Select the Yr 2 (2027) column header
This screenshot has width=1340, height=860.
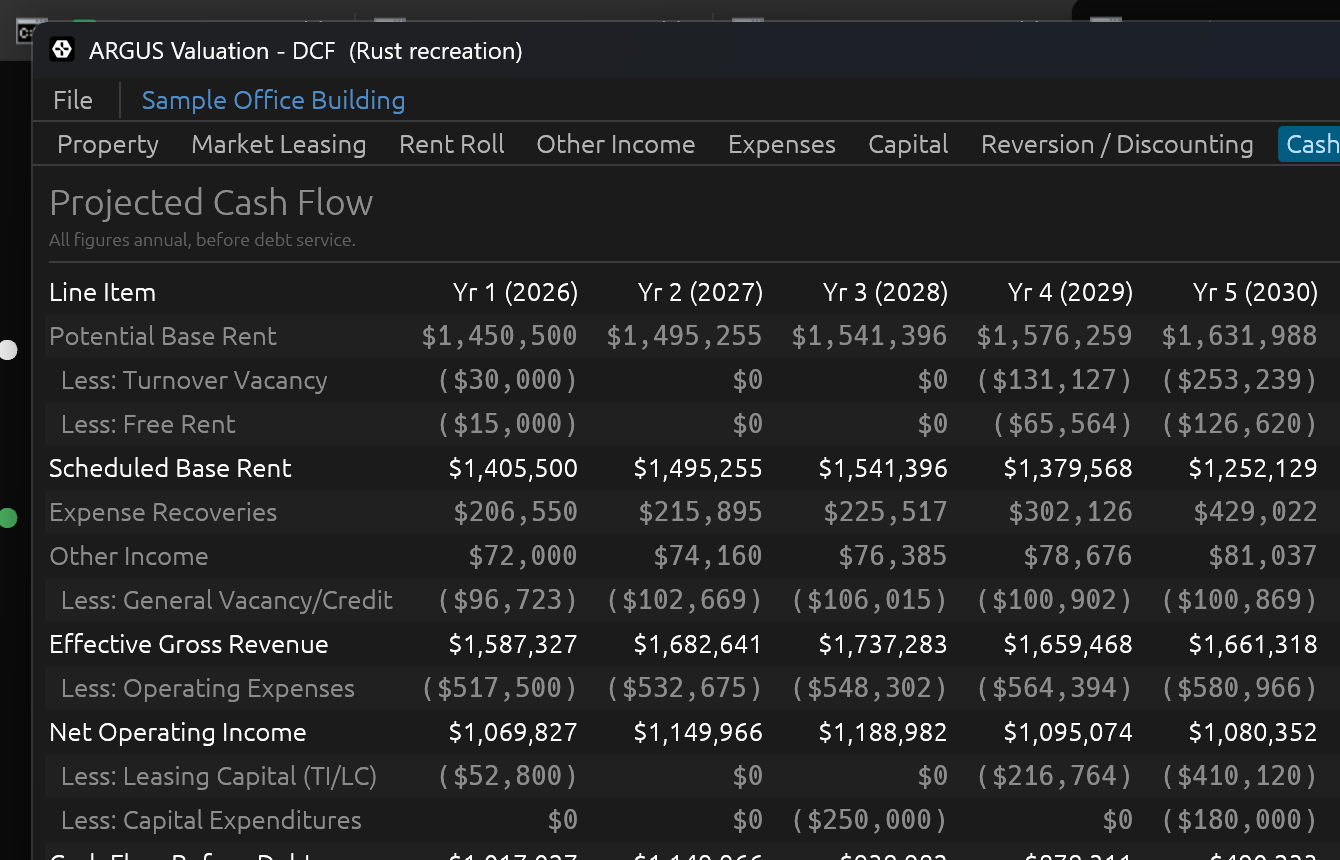click(x=700, y=292)
